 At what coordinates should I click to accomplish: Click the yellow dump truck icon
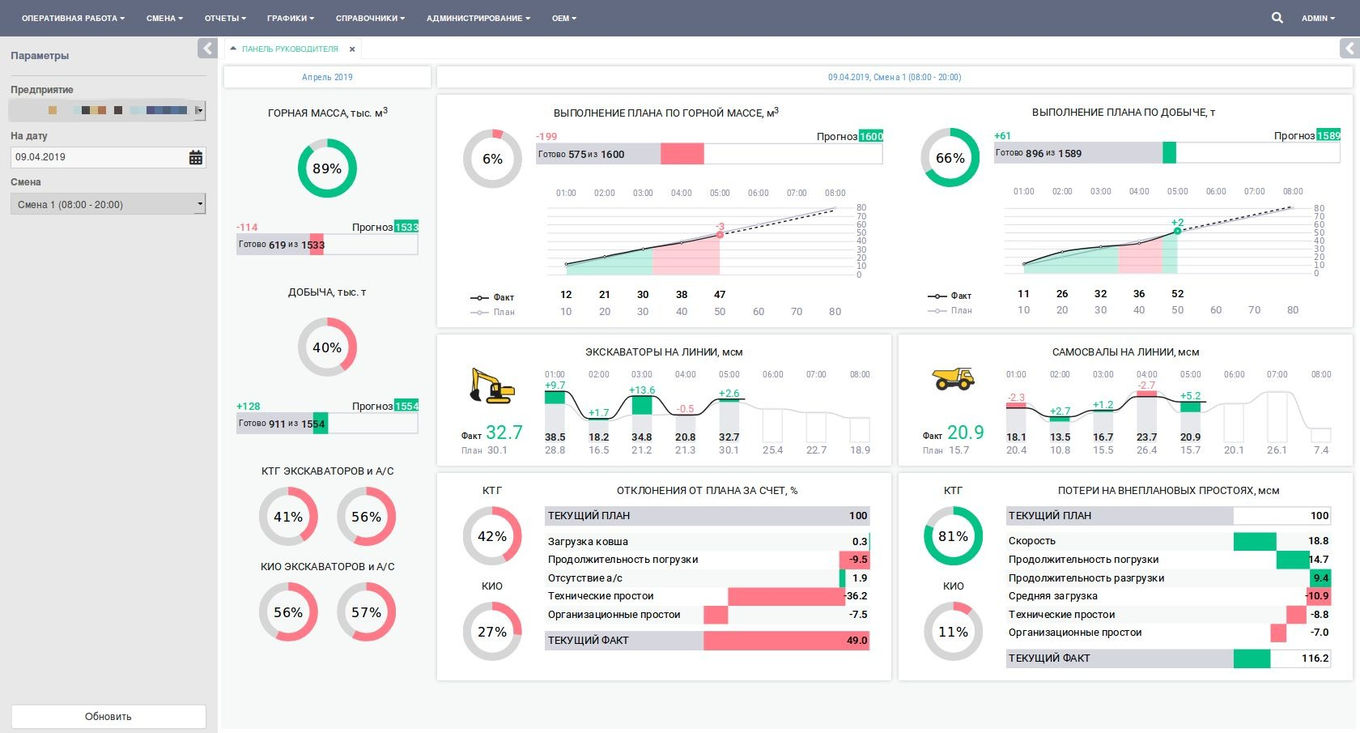click(x=953, y=378)
